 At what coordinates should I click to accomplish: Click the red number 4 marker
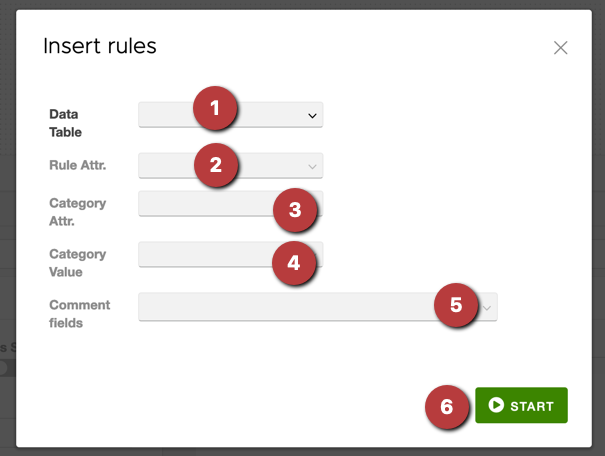[293, 262]
